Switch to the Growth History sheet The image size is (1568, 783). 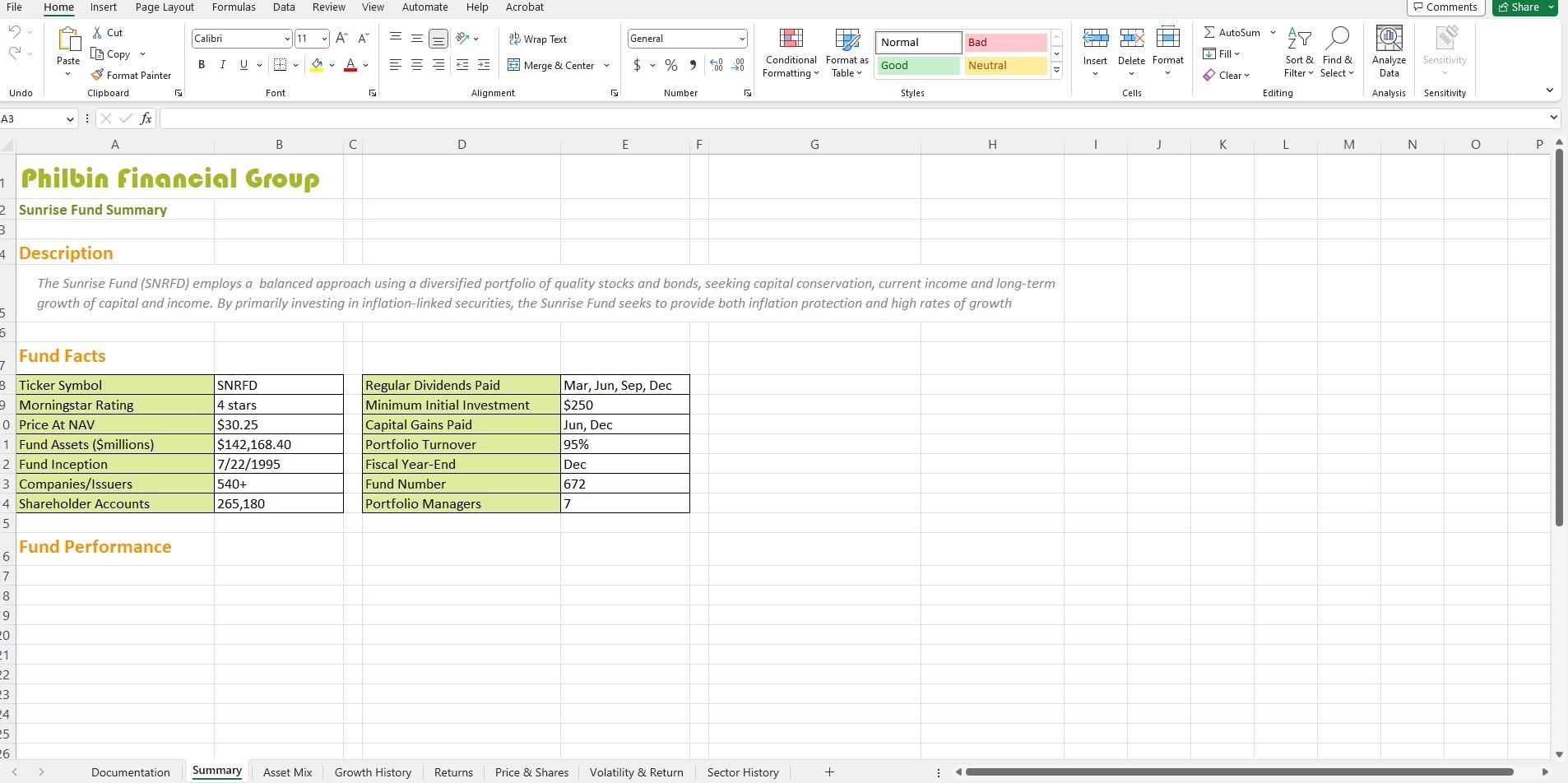point(373,772)
